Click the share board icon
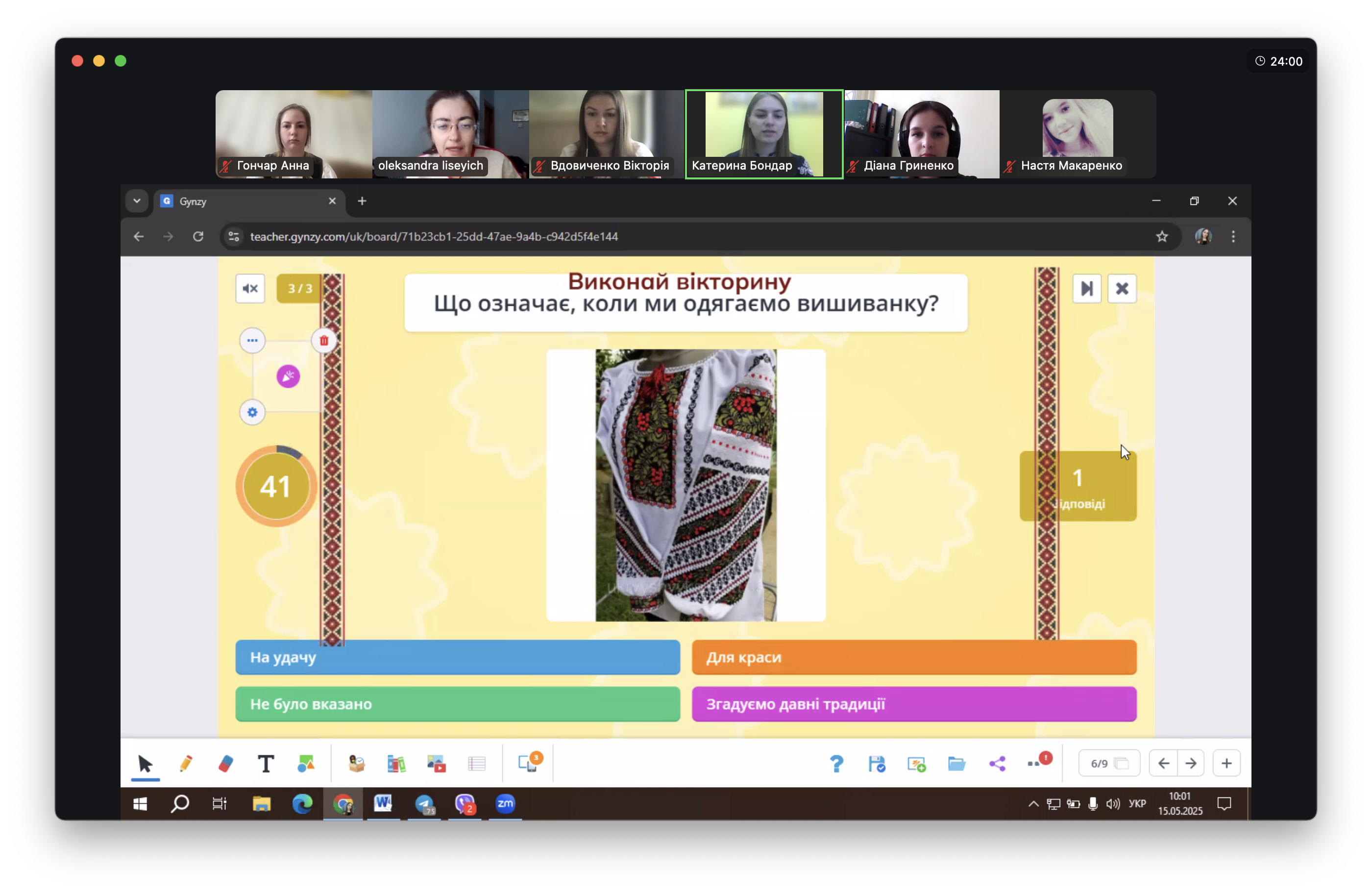Screen dimensions: 1372x893 (997, 763)
